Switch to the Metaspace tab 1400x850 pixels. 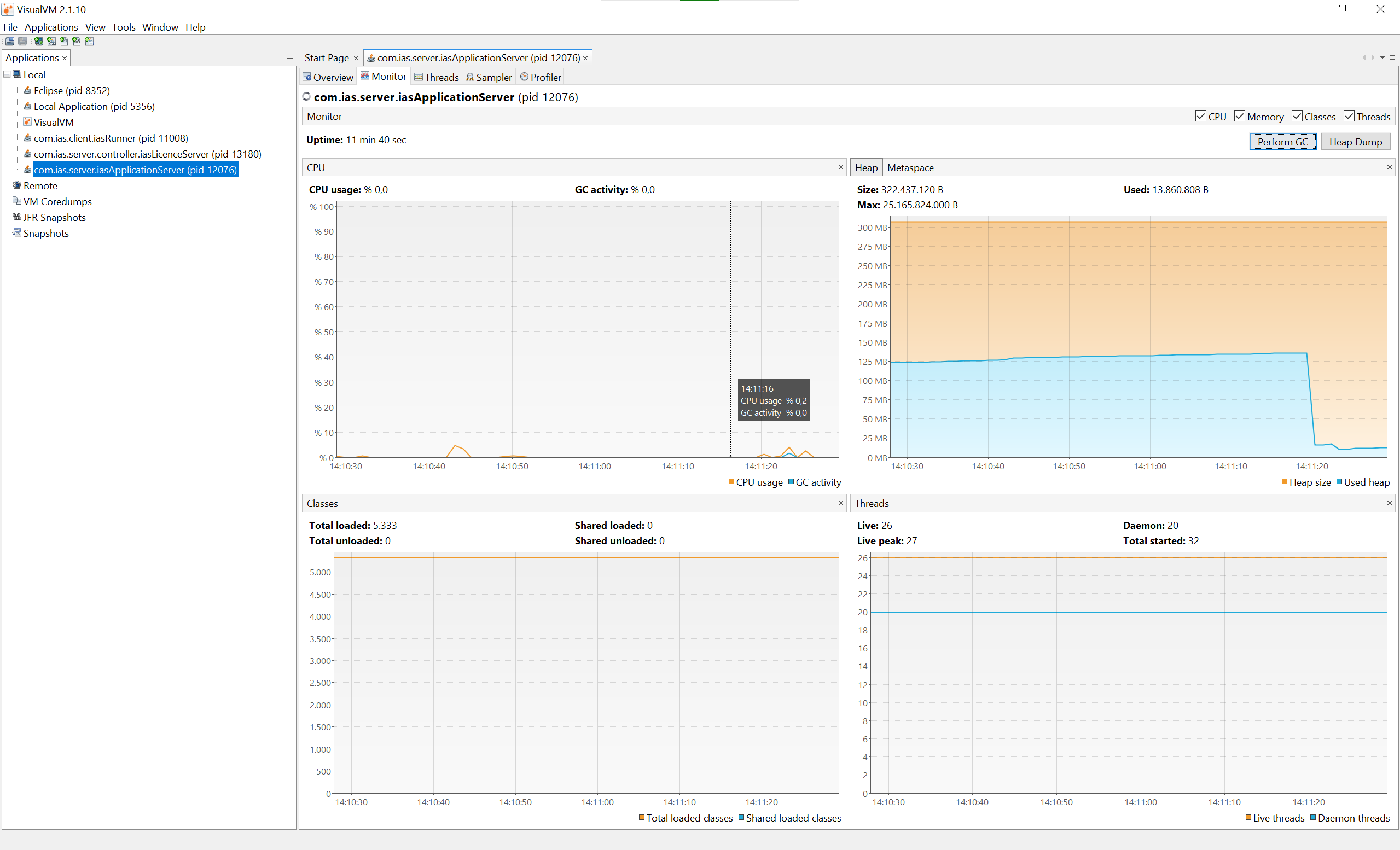[910, 167]
